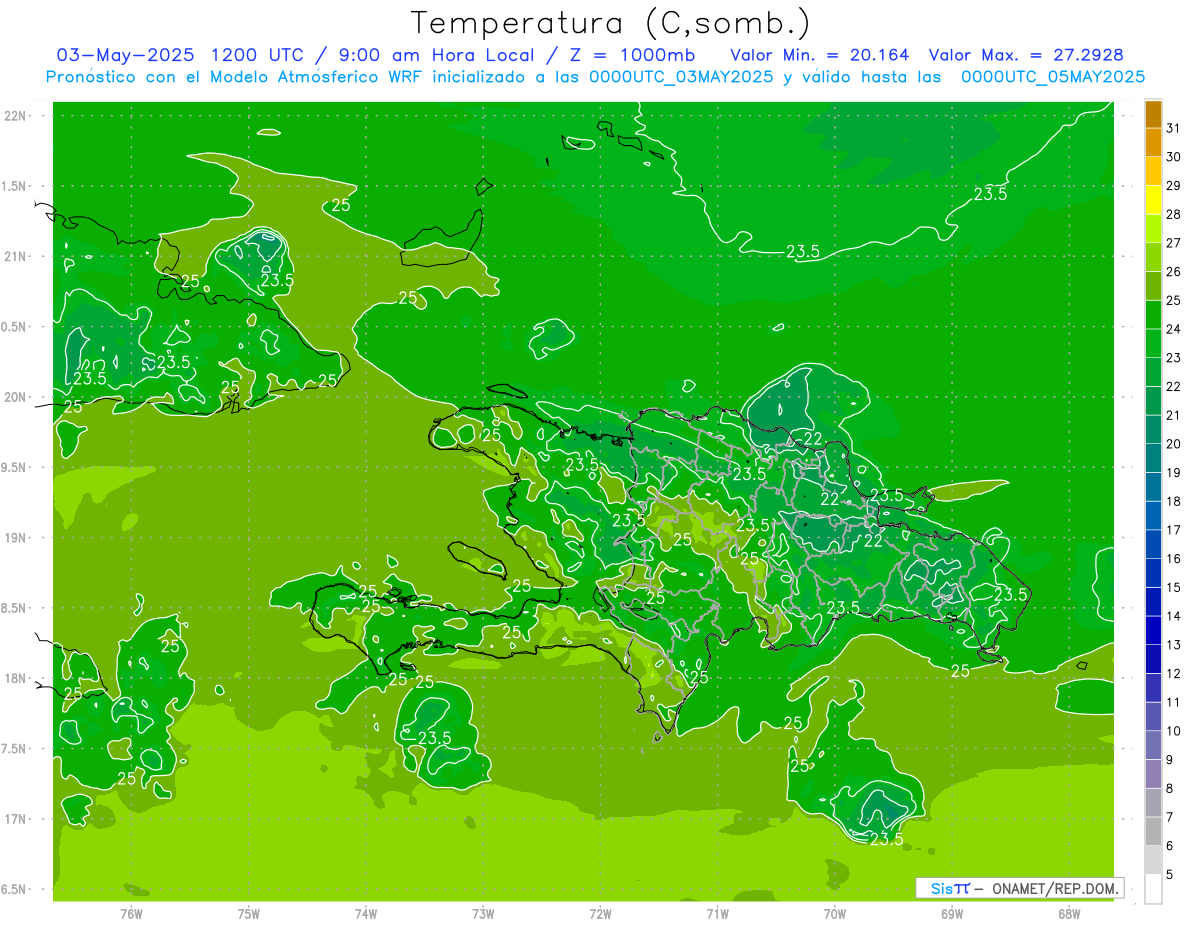Screen dimensions: 1200x927
Task: Click the colorbar value 24
Action: point(1174,329)
